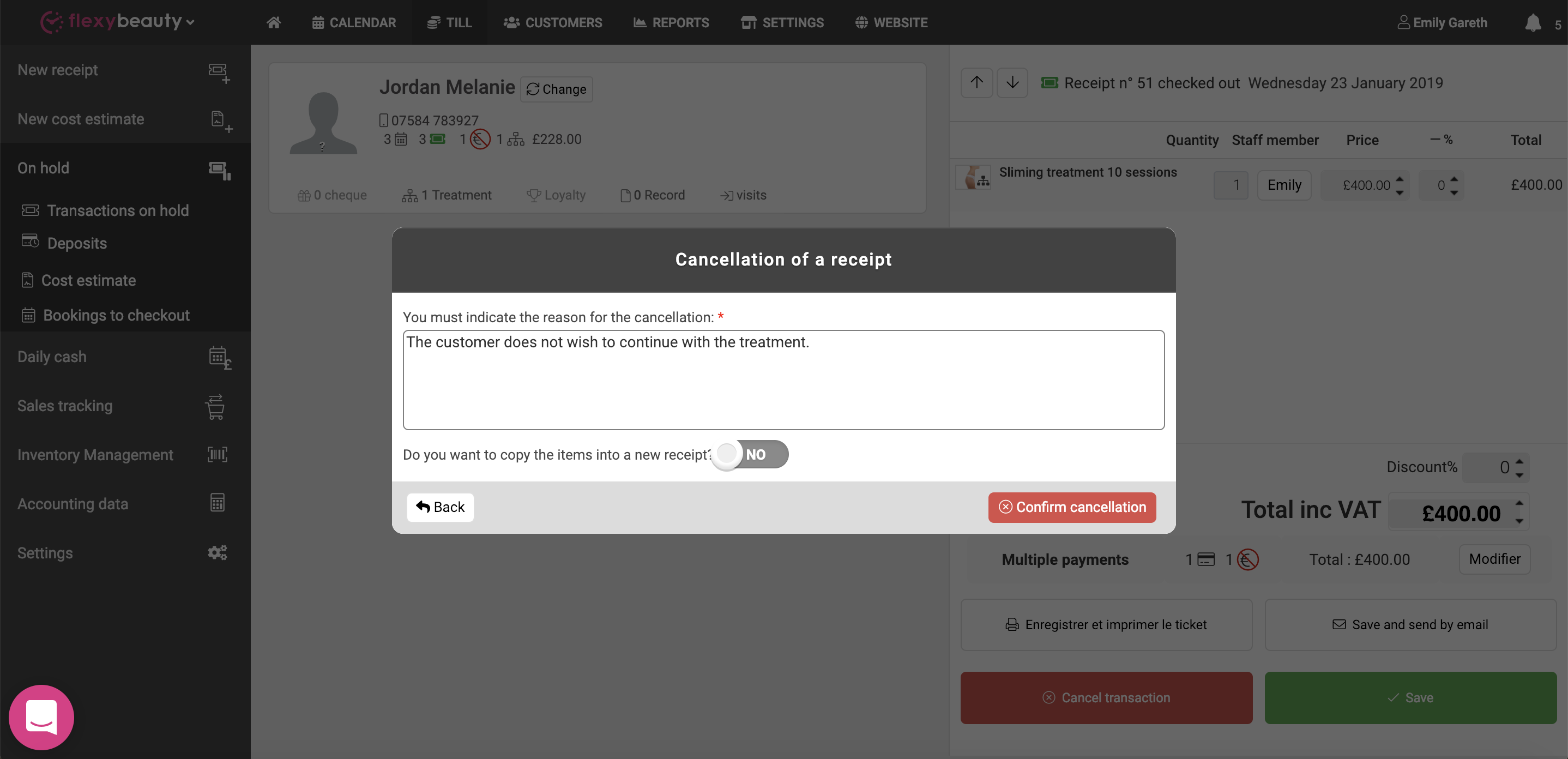Decrease global Discount% value
The width and height of the screenshot is (1568, 759).
[1519, 475]
